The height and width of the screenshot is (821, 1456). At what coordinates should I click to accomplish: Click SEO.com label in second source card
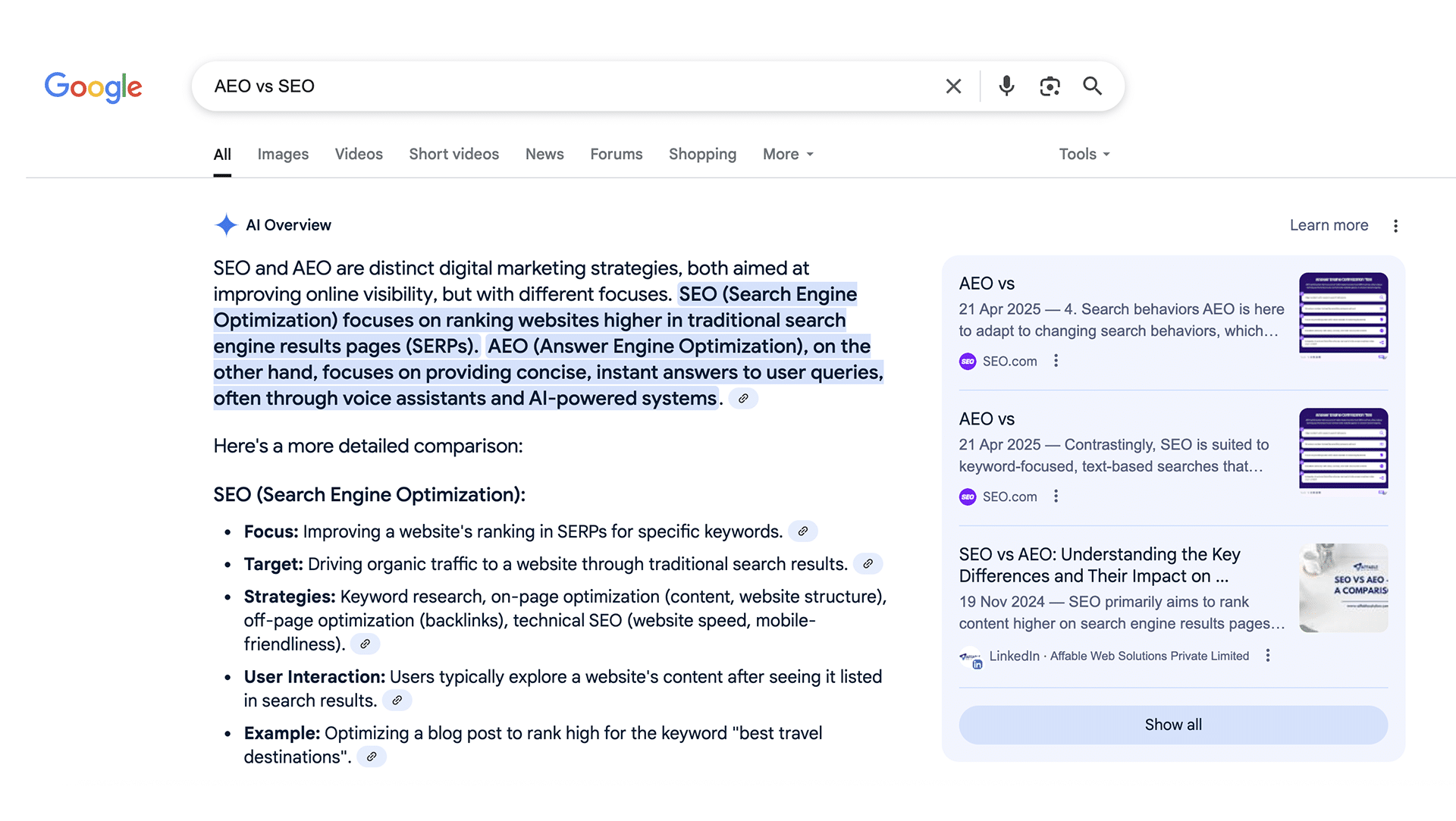click(x=1009, y=497)
